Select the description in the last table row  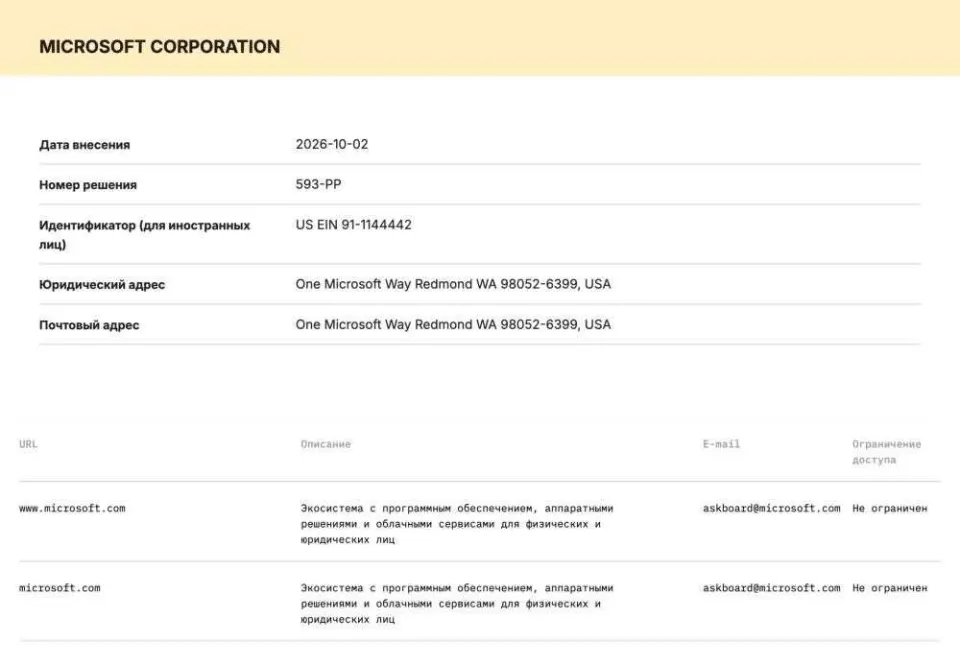tap(457, 604)
